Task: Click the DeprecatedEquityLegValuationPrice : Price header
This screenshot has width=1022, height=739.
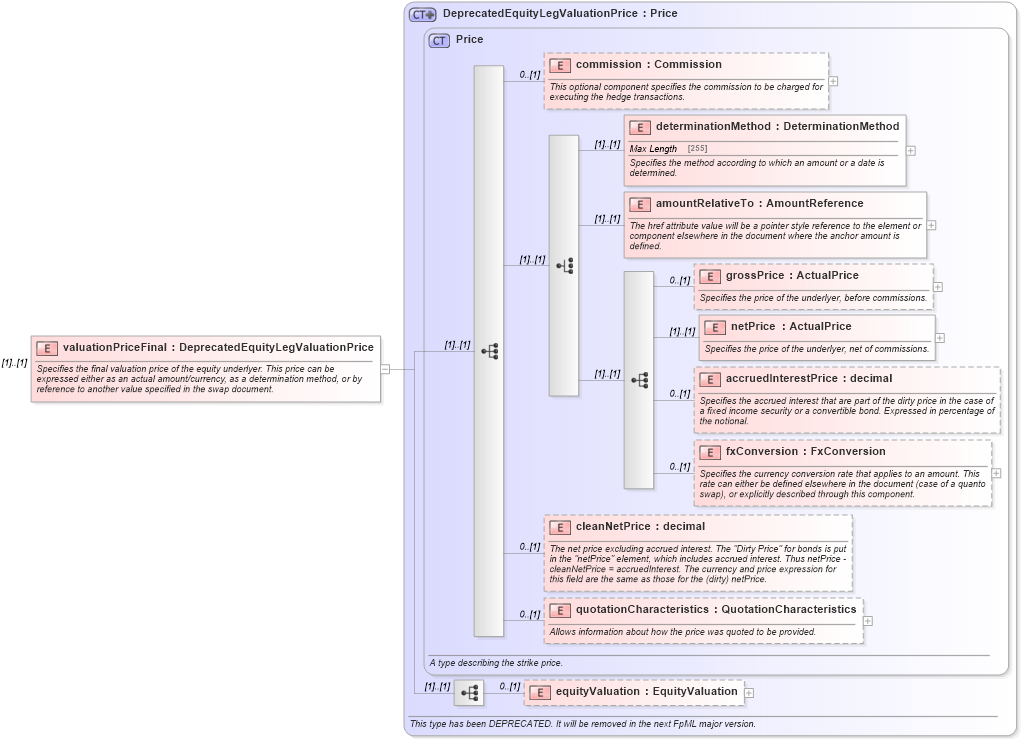Action: (x=560, y=14)
